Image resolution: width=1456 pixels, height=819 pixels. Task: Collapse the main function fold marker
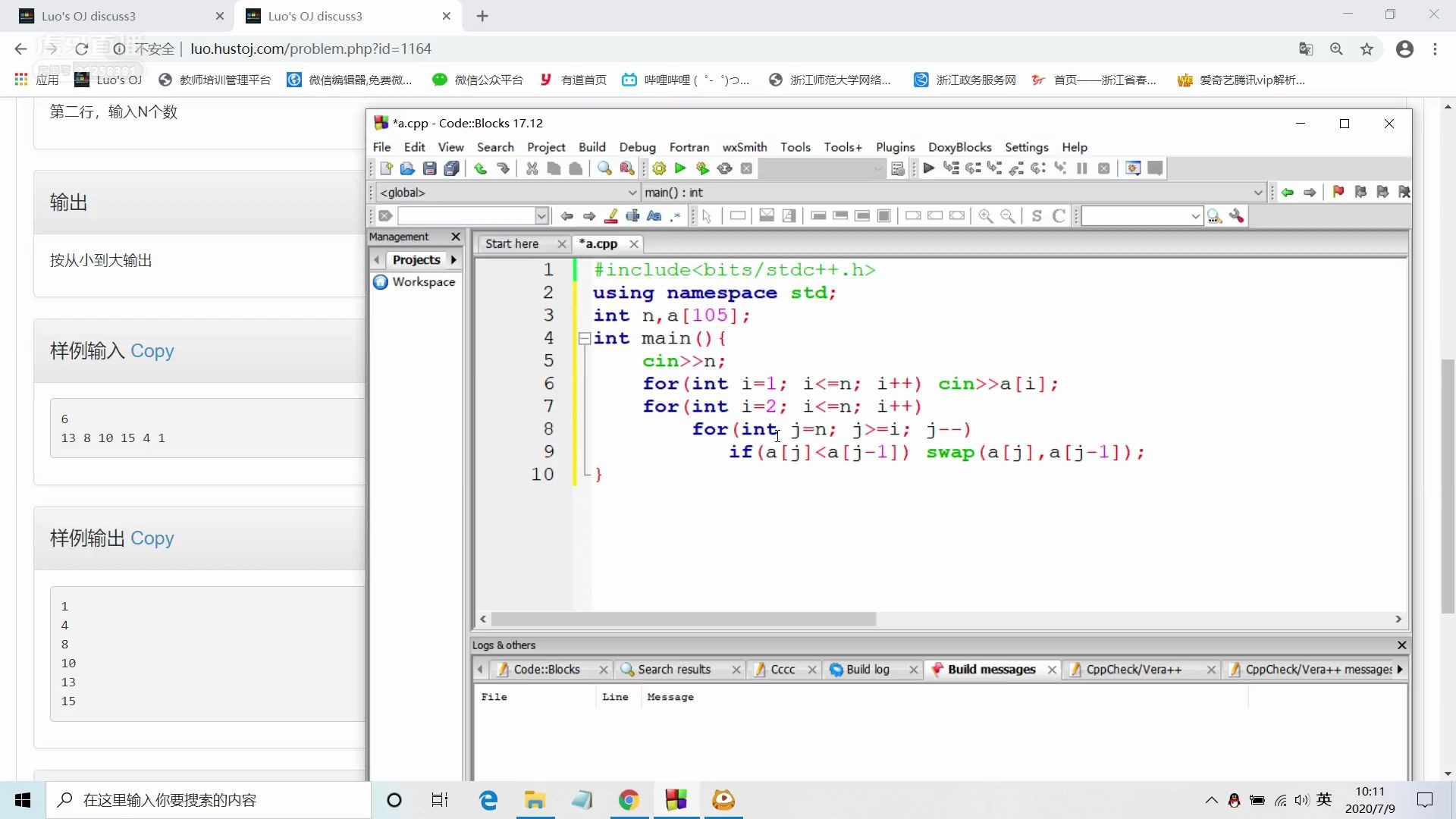[x=584, y=339]
